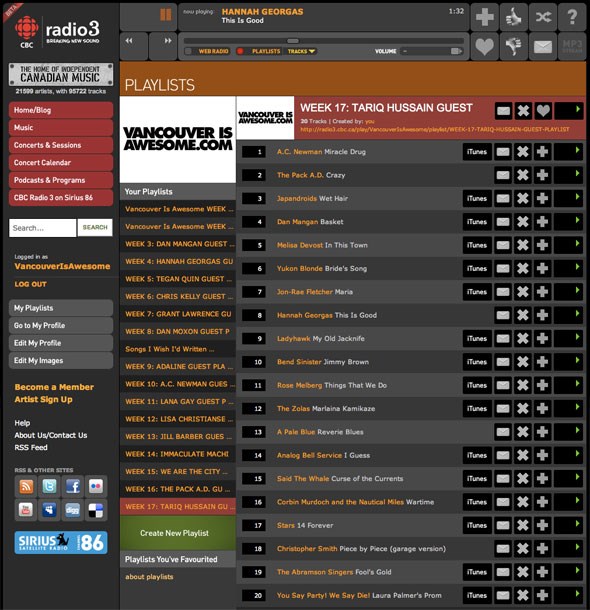Click the heart icon in the Week 17 playlist header
The height and width of the screenshot is (610, 590).
click(x=543, y=111)
